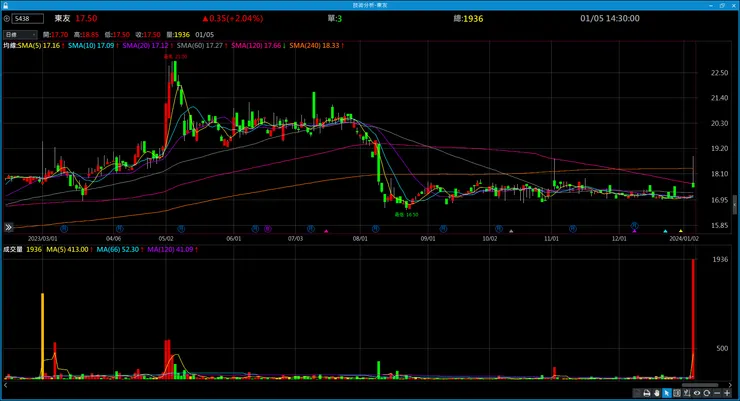This screenshot has width=740, height=401.
Task: Click the 22.50 price axis label
Action: (x=719, y=73)
